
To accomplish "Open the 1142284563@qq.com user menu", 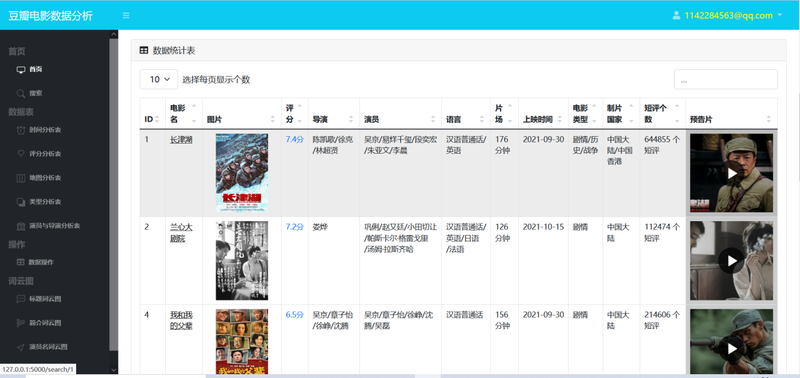I will (x=728, y=15).
